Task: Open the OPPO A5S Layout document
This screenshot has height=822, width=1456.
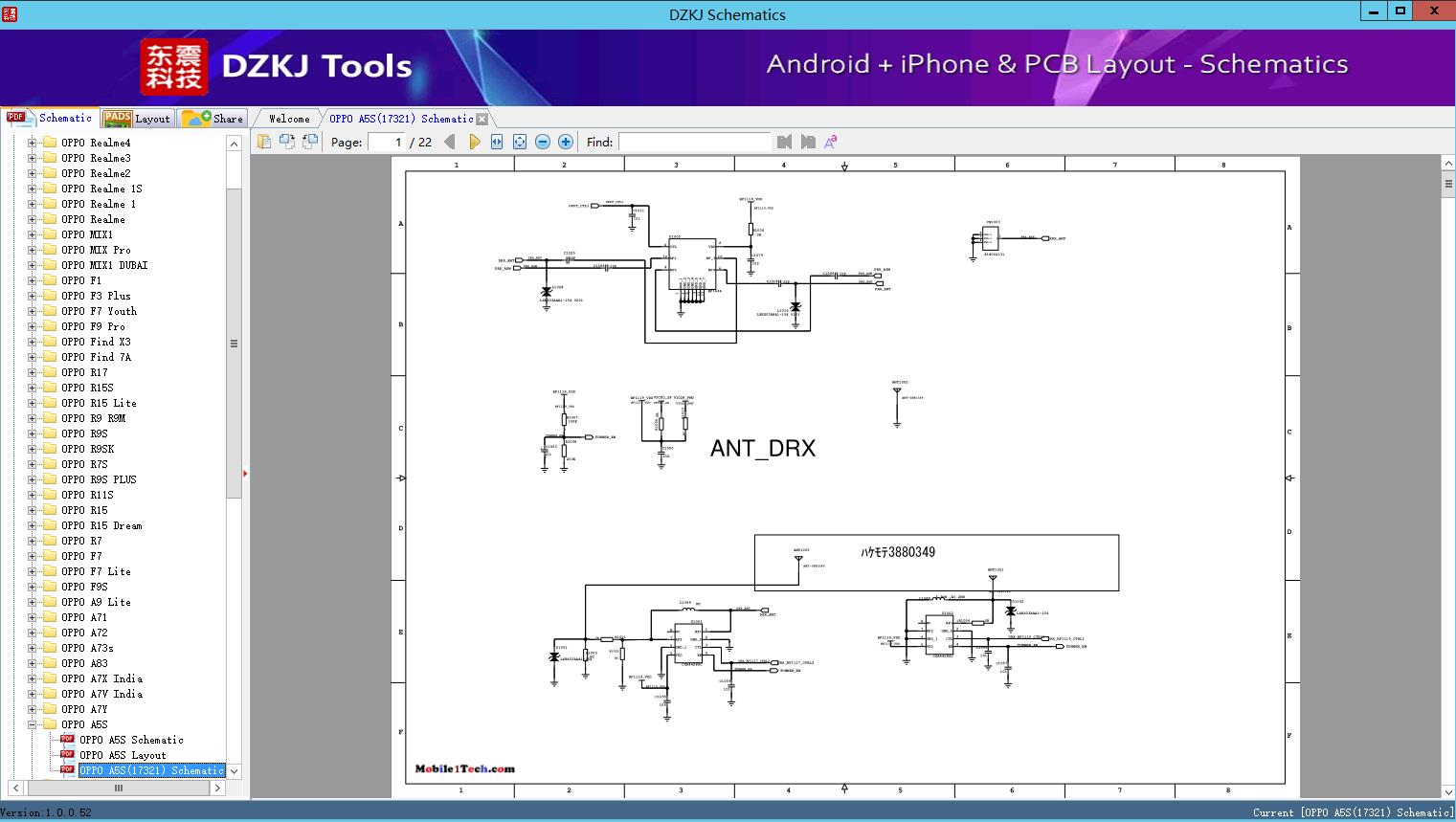Action: click(120, 755)
